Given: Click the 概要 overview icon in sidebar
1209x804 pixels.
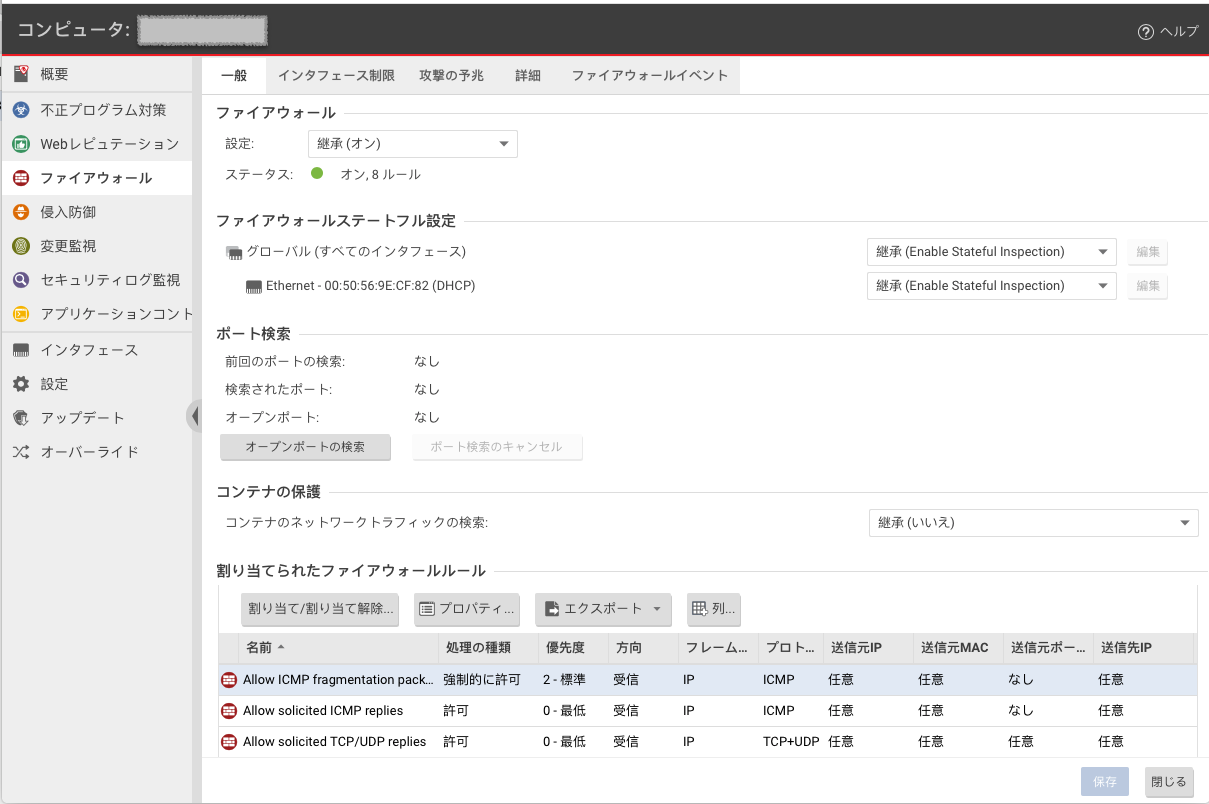Looking at the screenshot, I should (x=21, y=74).
